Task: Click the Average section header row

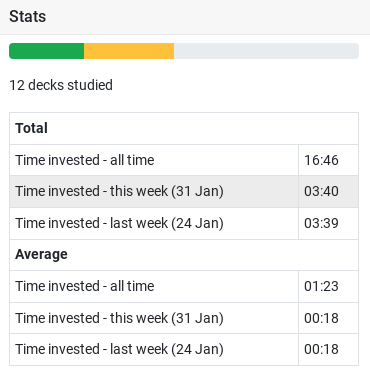Action: coord(184,255)
